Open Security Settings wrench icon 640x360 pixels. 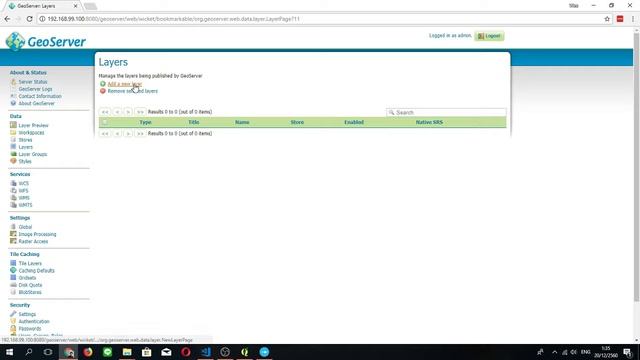click(x=13, y=314)
